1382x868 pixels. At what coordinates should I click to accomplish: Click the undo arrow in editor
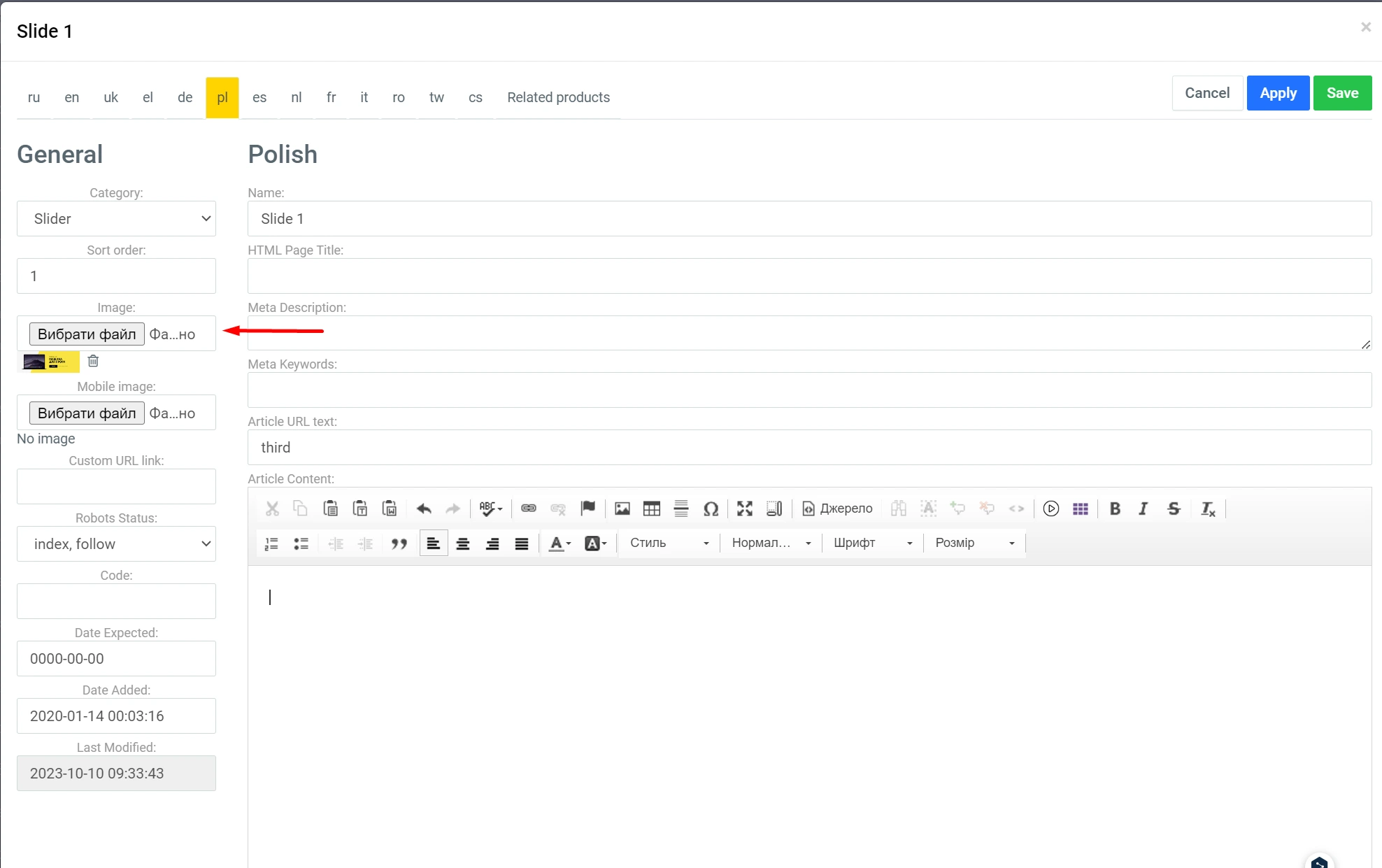[x=423, y=508]
